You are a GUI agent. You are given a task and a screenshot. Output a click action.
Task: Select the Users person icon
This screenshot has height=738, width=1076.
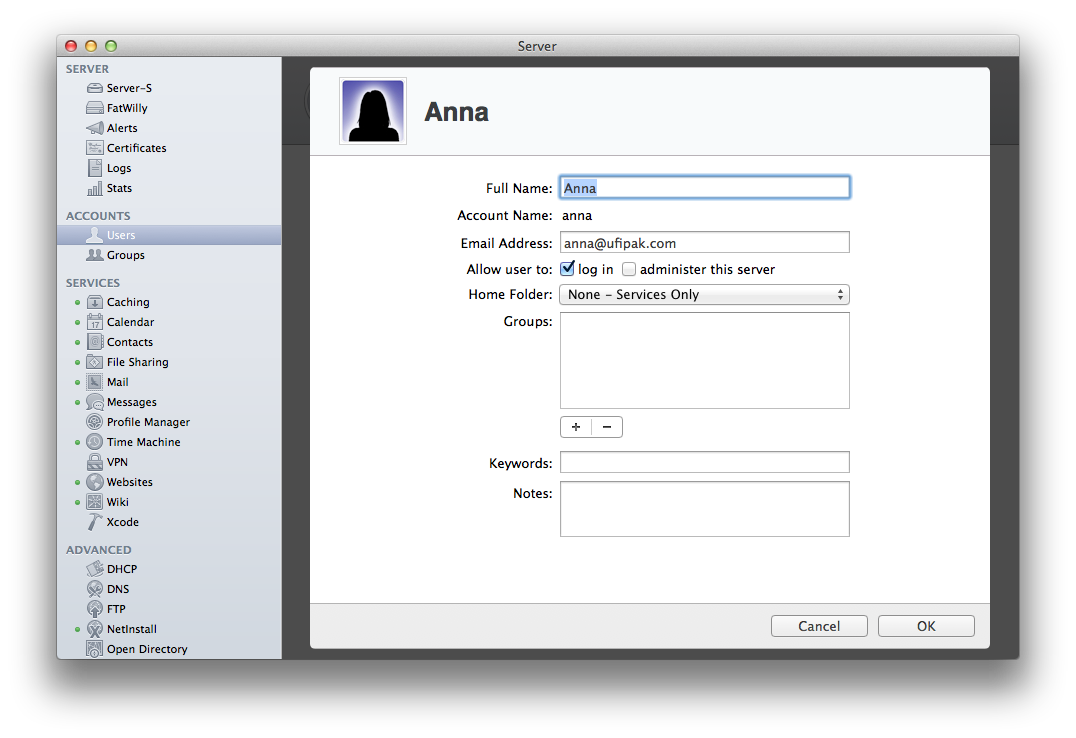pyautogui.click(x=95, y=235)
